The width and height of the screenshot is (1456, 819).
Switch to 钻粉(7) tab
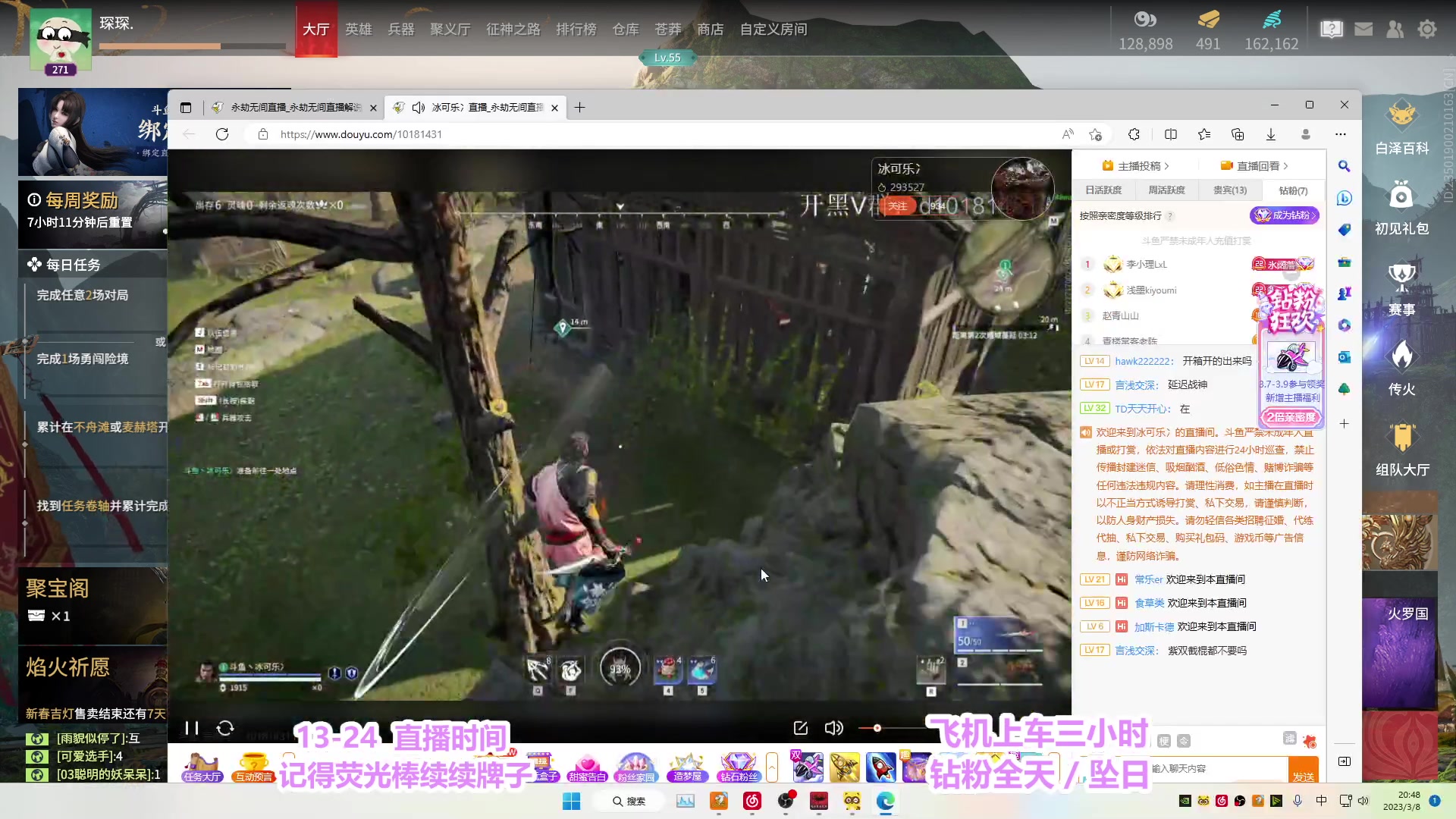[1293, 190]
